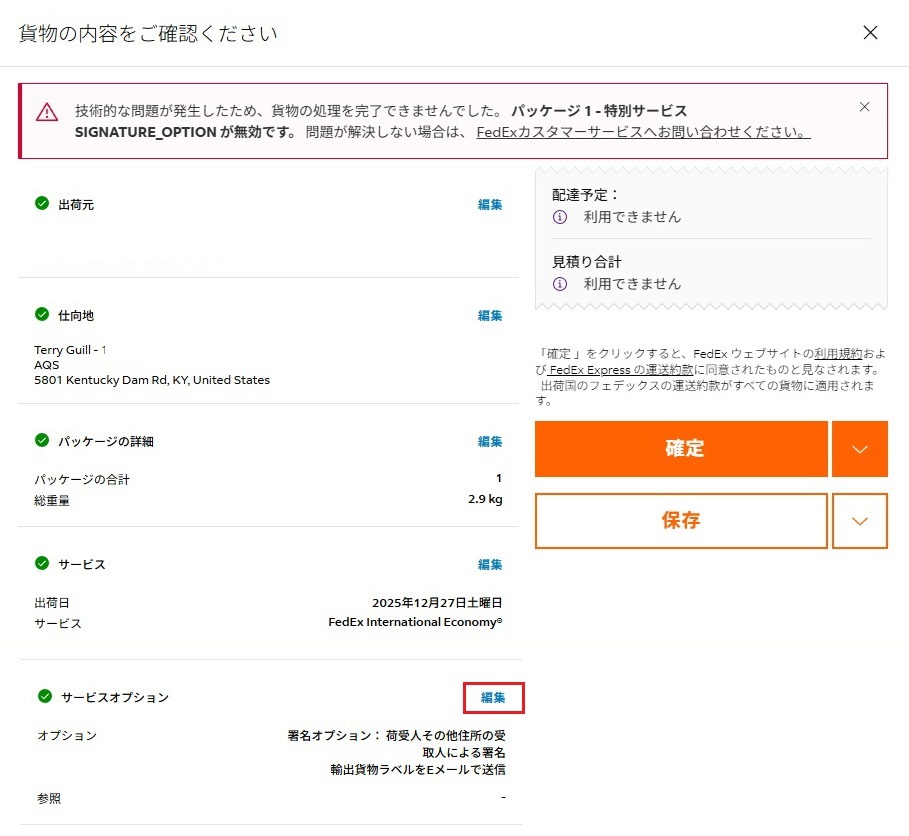Click the red warning triangle icon

click(47, 112)
